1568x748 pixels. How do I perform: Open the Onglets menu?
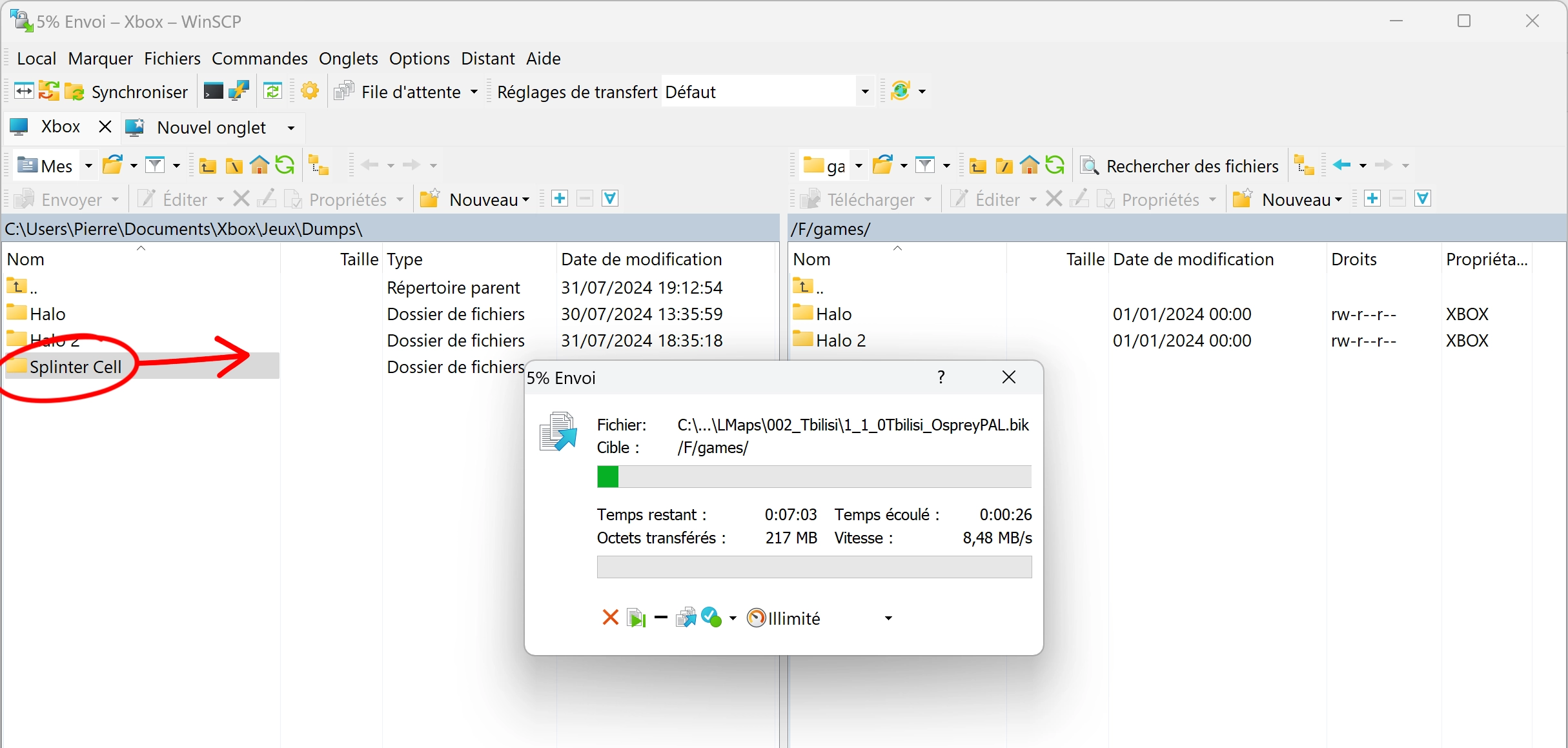pos(349,59)
